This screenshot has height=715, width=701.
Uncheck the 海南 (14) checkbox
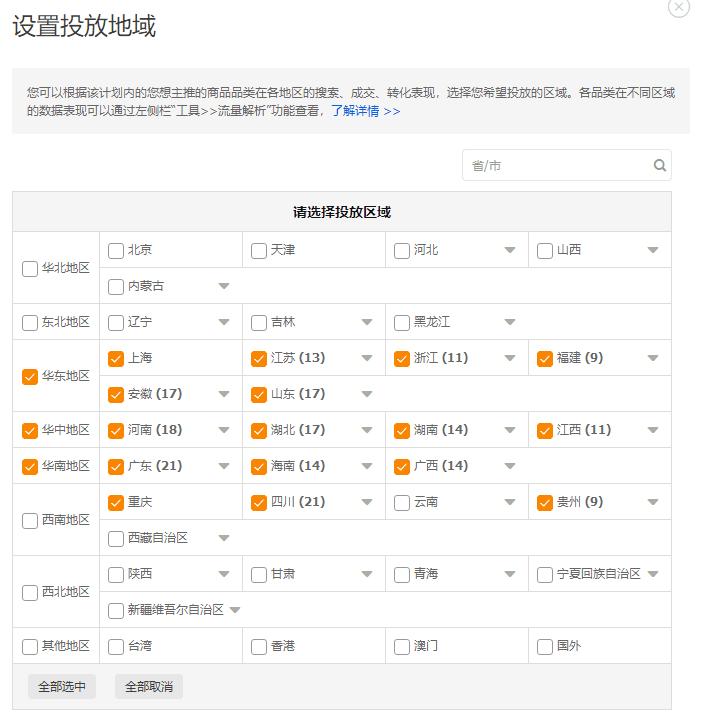tap(259, 466)
